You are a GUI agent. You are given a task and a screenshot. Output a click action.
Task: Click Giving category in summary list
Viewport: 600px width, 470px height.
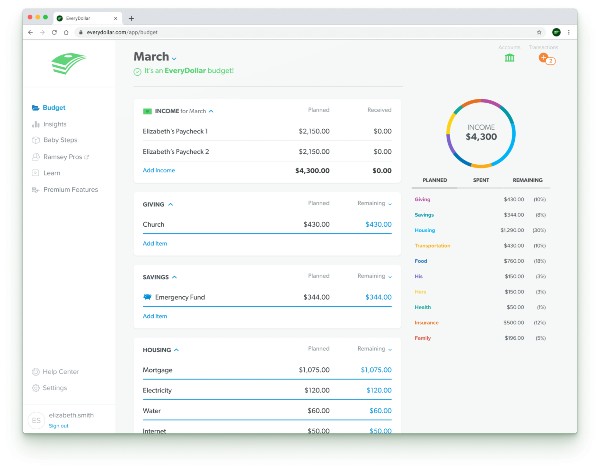point(422,199)
